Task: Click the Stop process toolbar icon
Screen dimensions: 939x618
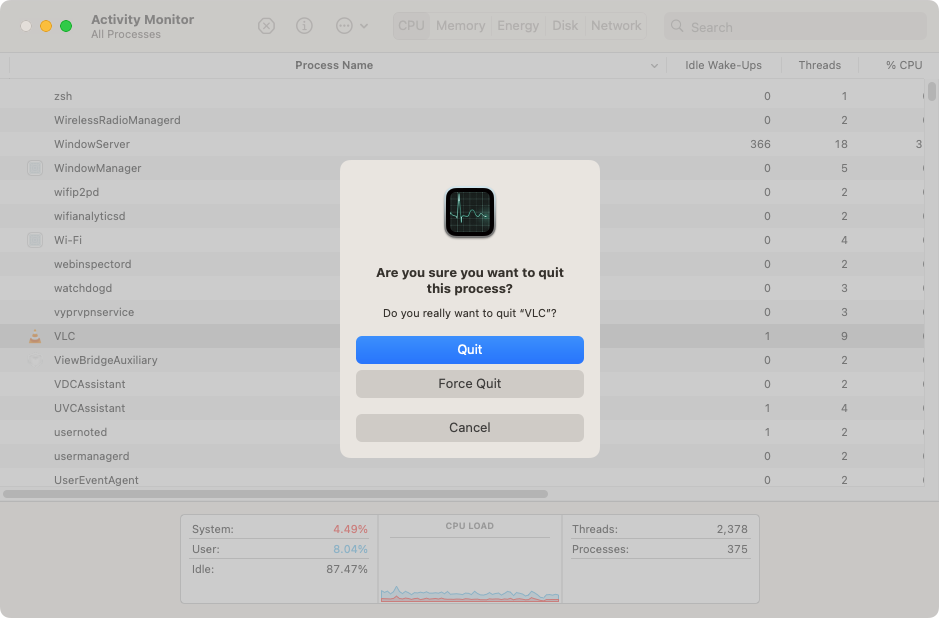Action: [266, 26]
